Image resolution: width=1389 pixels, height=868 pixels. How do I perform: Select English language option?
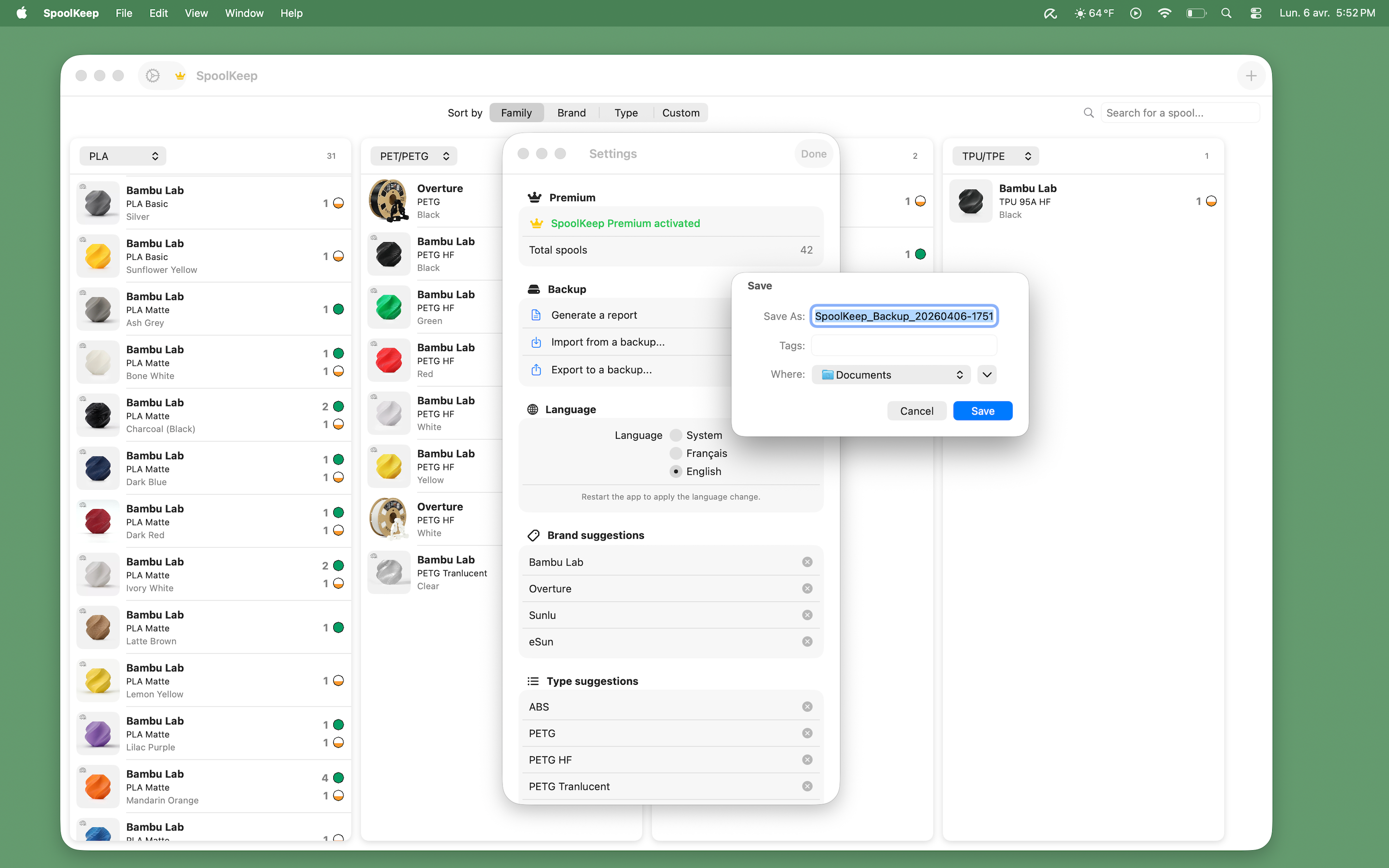pyautogui.click(x=676, y=471)
